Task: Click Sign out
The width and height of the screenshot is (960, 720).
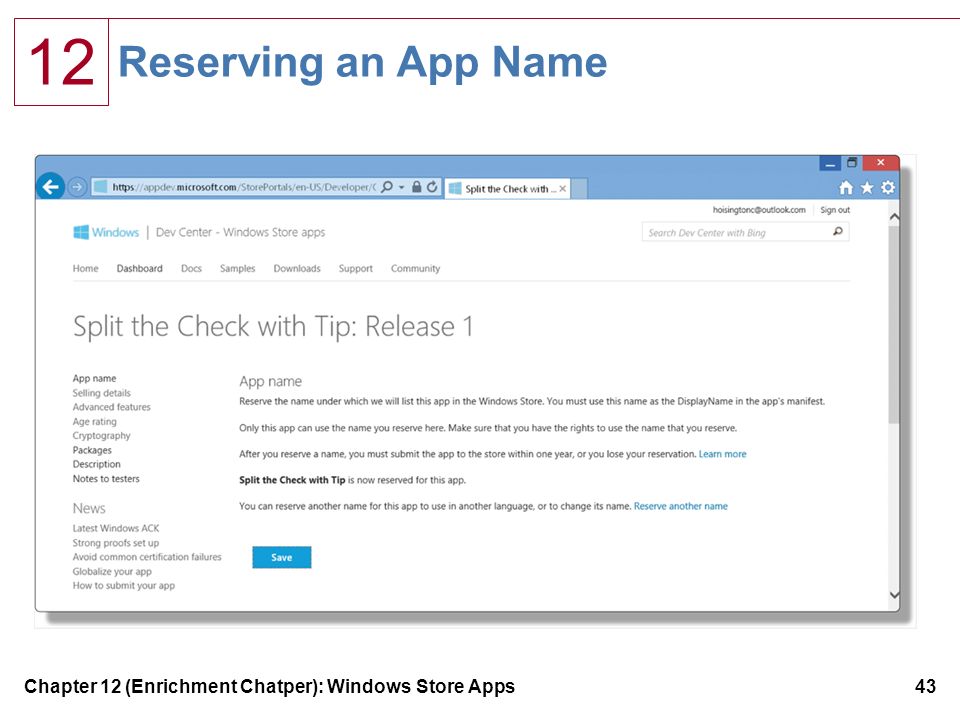Action: pos(835,210)
